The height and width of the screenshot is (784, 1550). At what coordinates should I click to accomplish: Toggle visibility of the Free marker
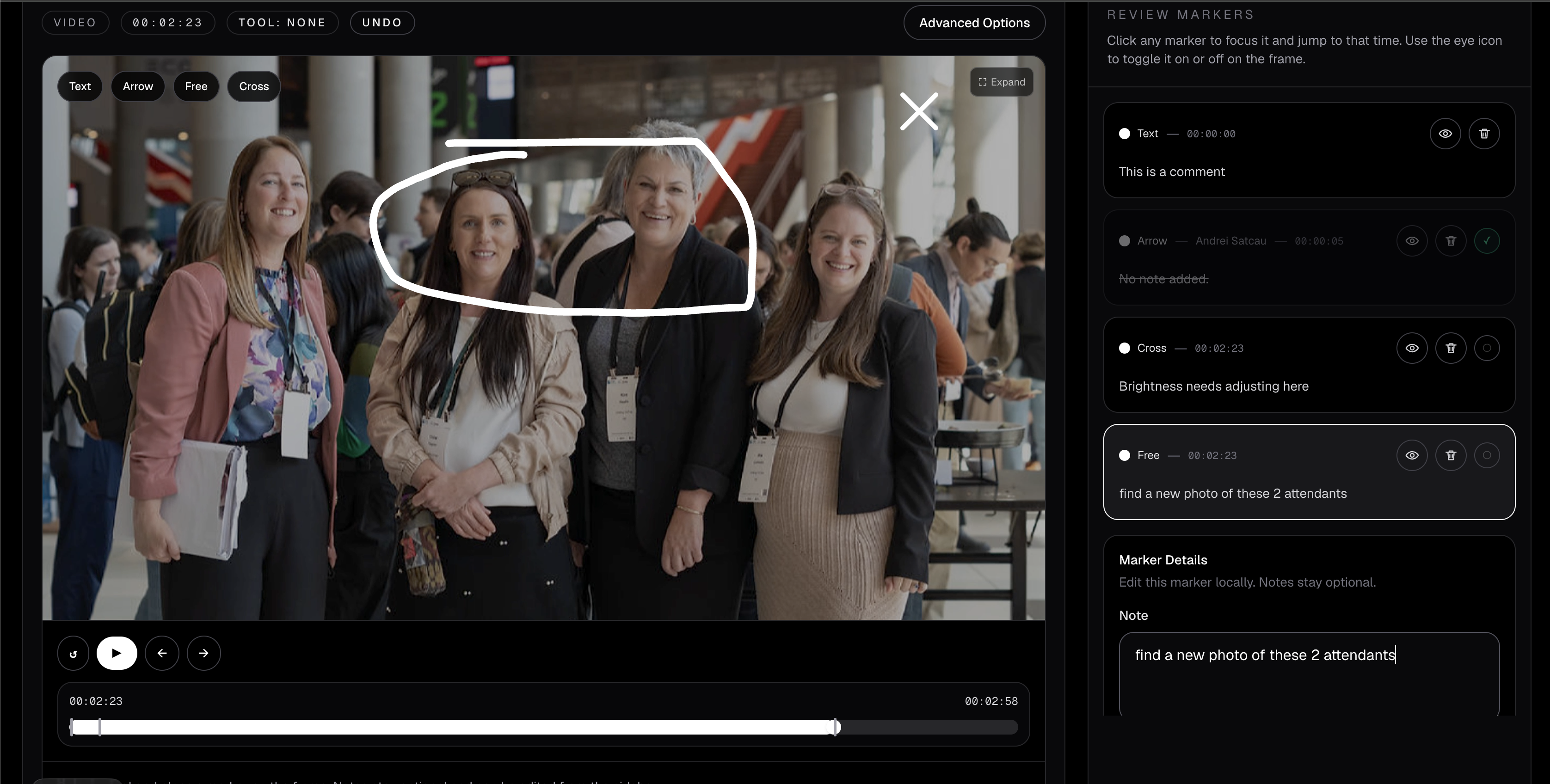[1412, 455]
